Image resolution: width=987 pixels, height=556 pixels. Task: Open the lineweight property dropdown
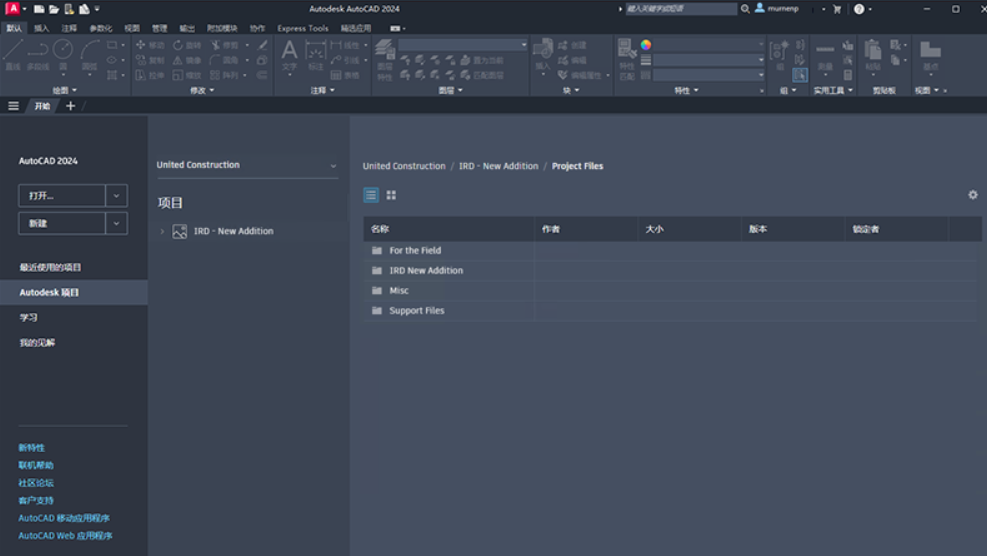[709, 60]
